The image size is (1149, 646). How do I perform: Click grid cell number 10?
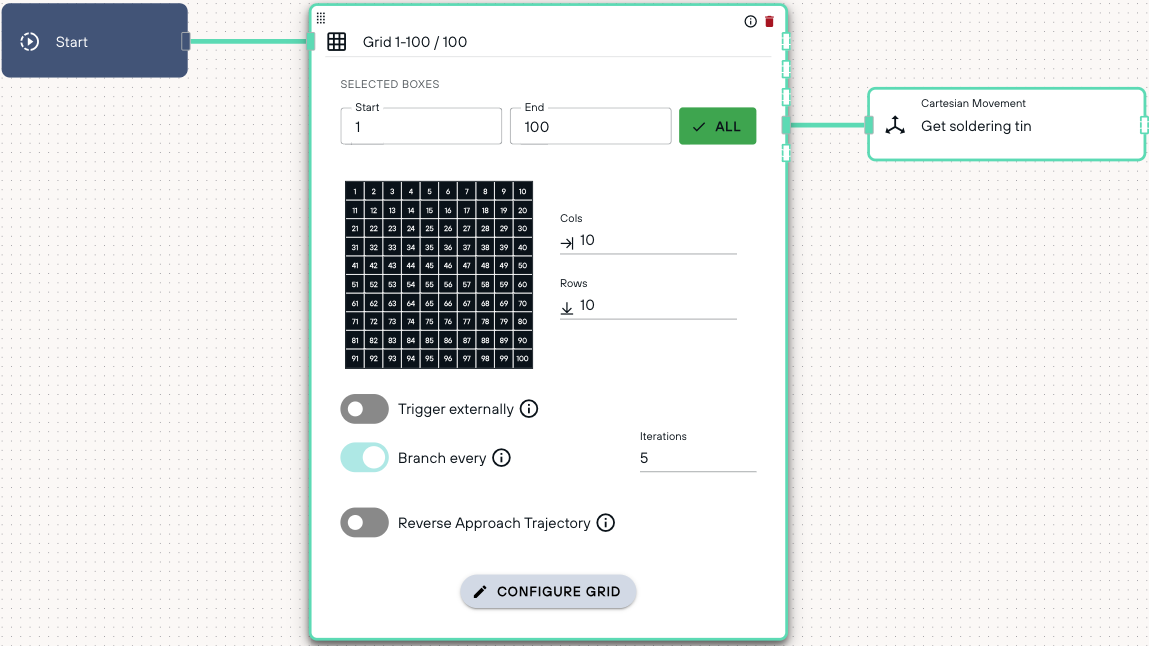tap(522, 191)
